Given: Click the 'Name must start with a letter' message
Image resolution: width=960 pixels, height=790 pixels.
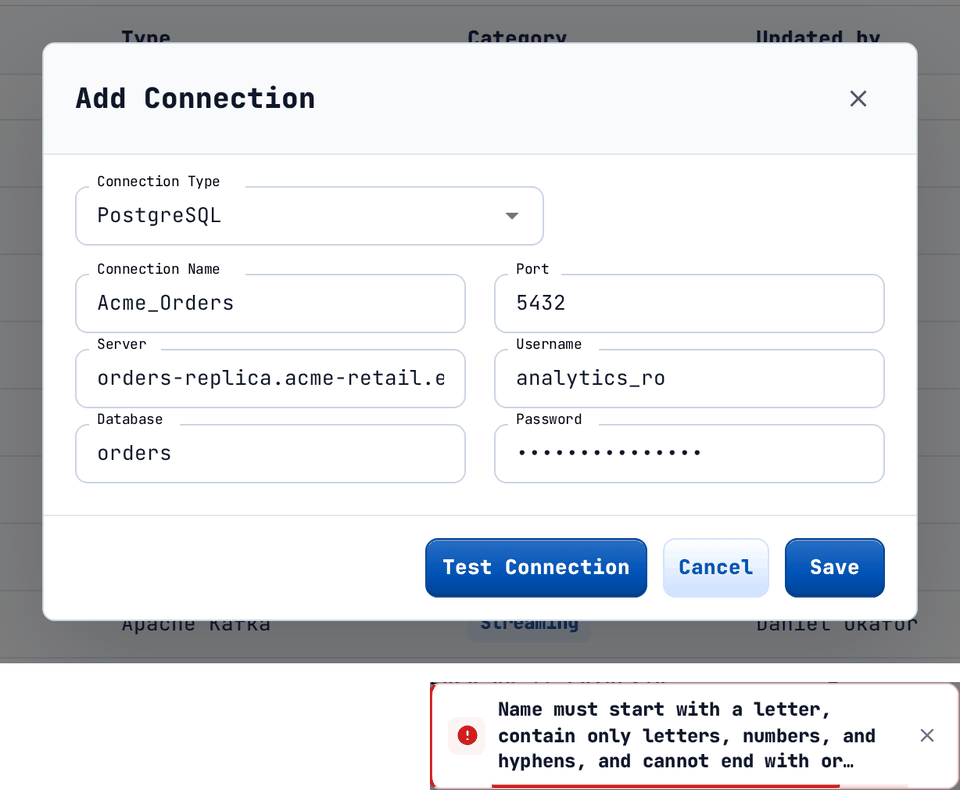Looking at the screenshot, I should point(686,735).
